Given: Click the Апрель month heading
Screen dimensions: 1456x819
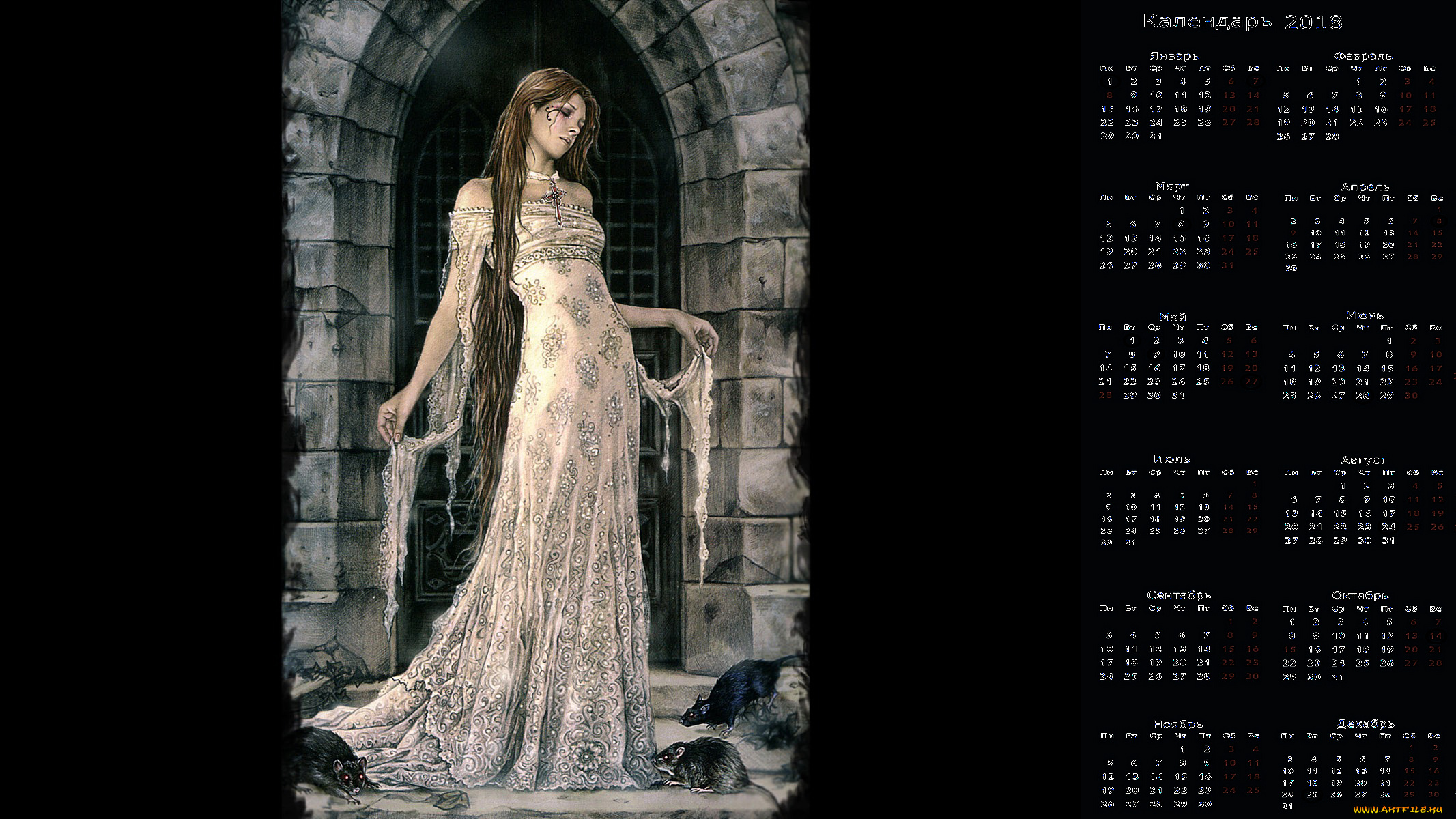Looking at the screenshot, I should point(1365,186).
